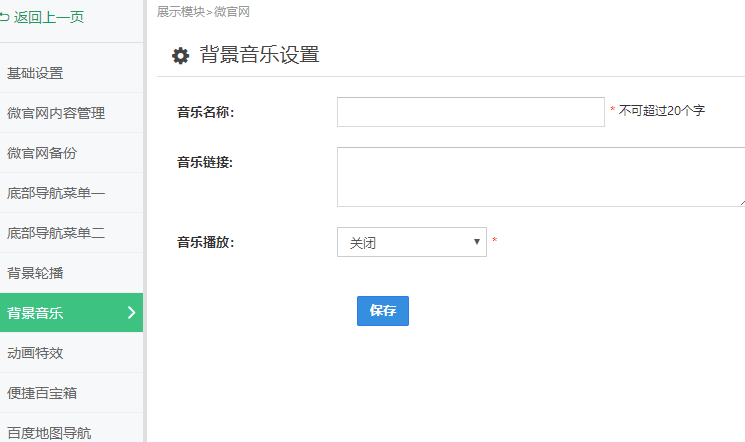Select the highlighted 背景音乐 menu item

click(x=36, y=313)
